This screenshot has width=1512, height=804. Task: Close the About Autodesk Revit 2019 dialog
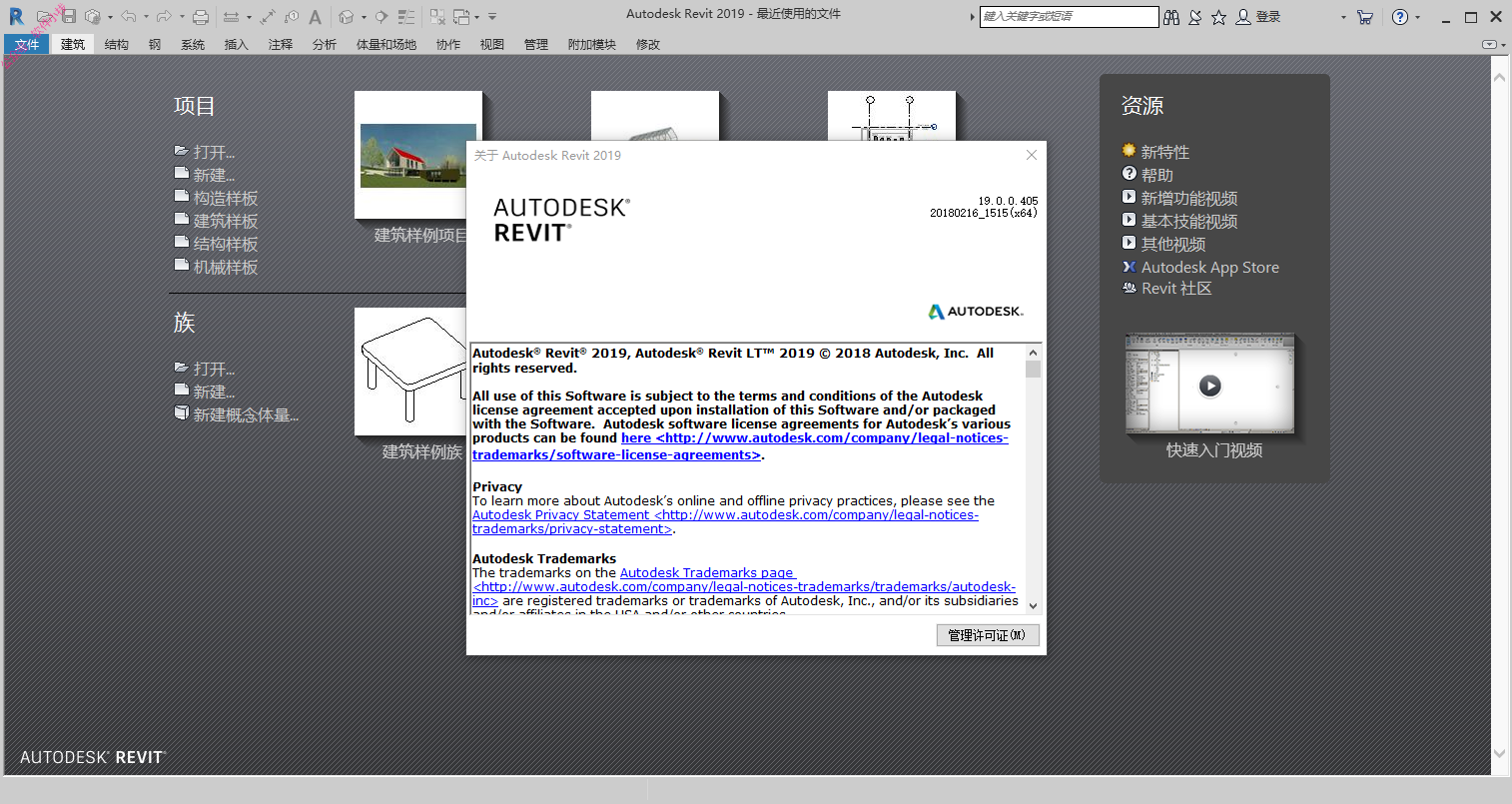pyautogui.click(x=1032, y=155)
